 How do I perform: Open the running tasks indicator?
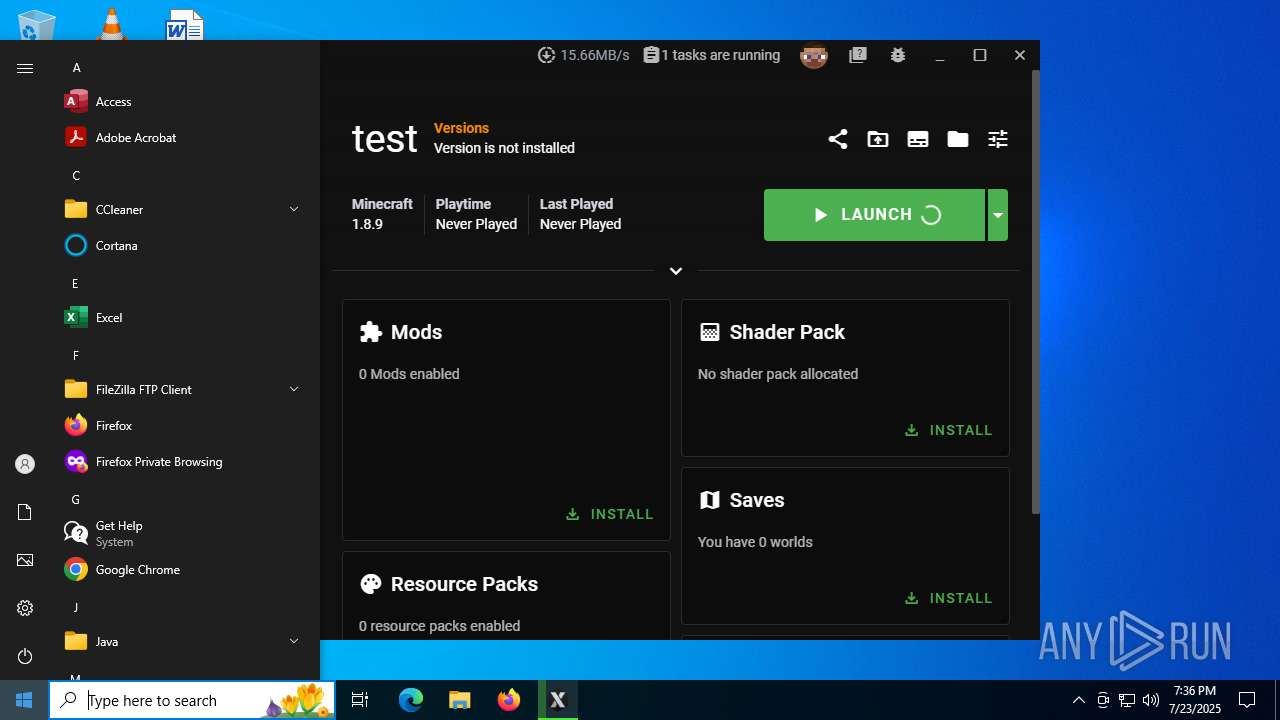tap(711, 55)
